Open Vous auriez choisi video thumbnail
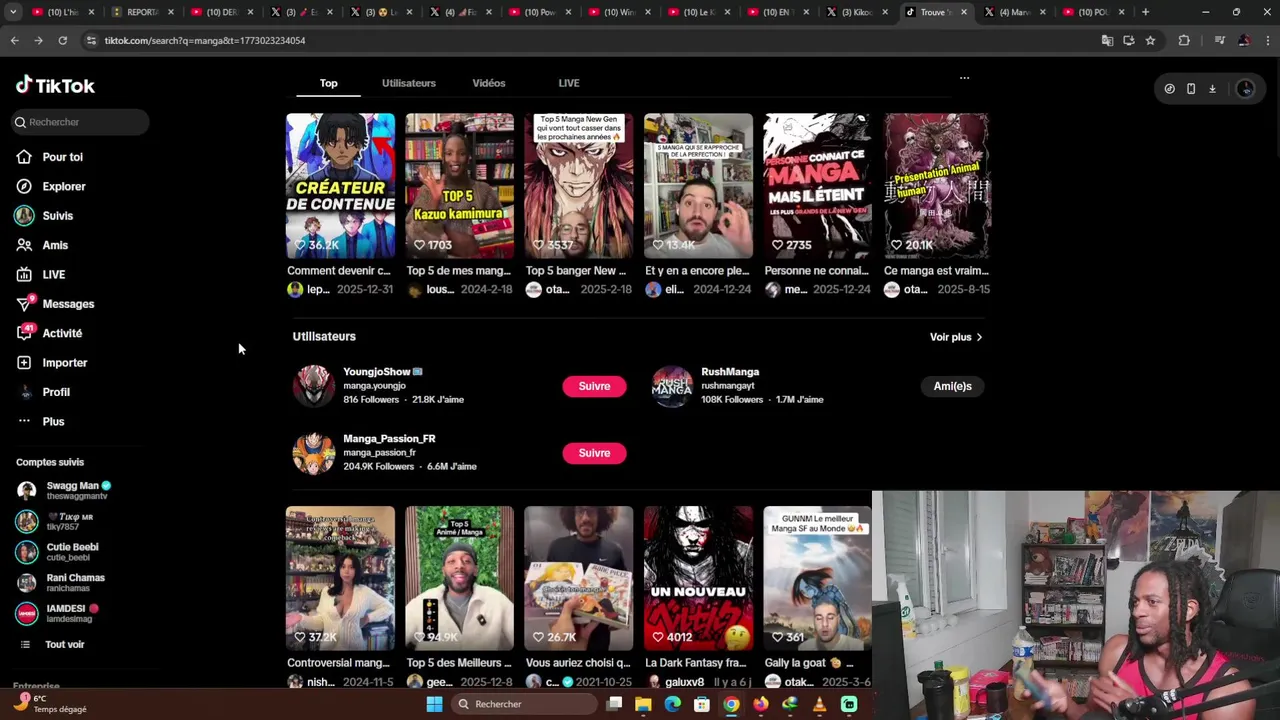 (x=579, y=578)
